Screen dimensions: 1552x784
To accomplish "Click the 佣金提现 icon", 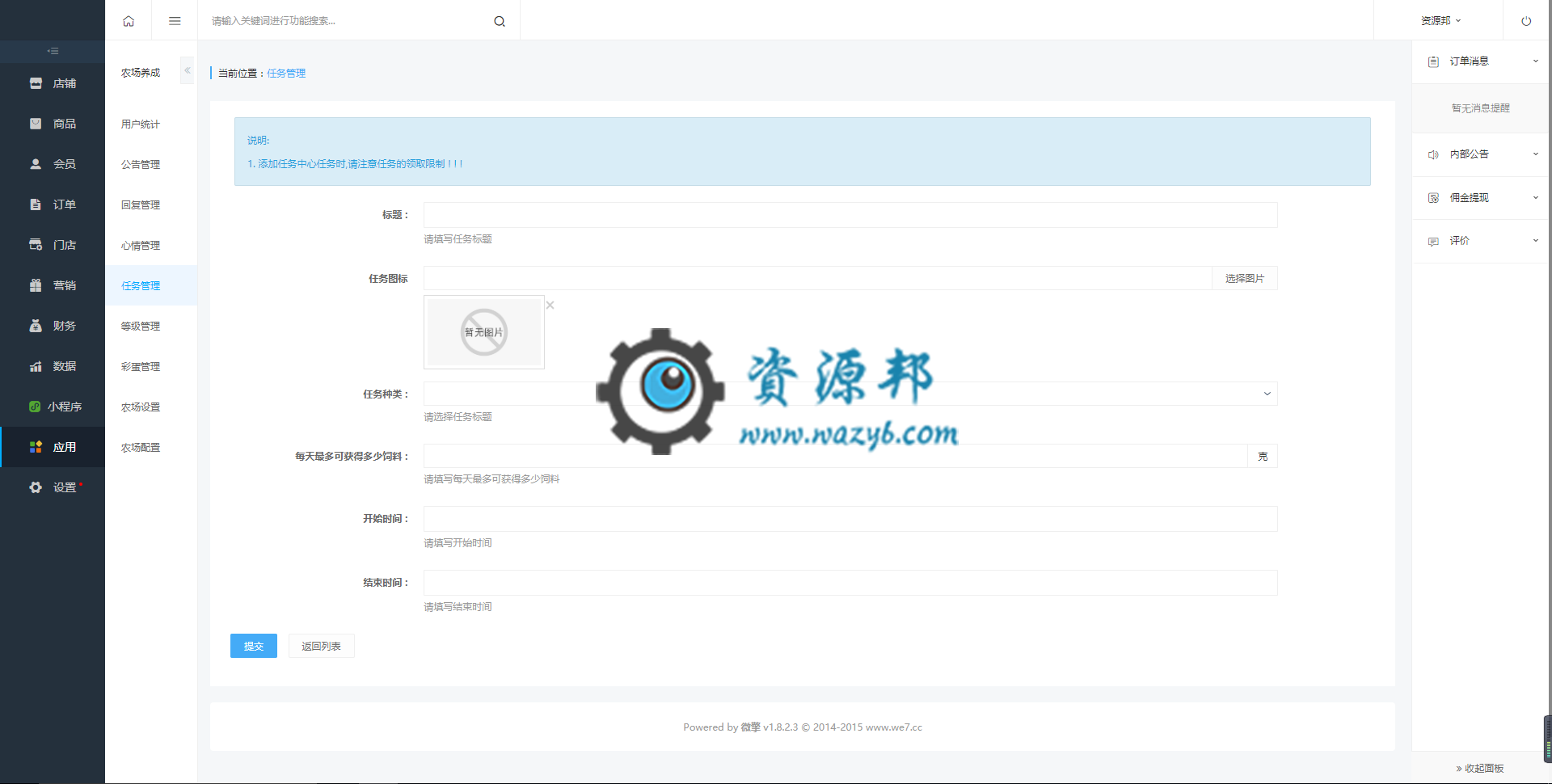I will tap(1433, 198).
